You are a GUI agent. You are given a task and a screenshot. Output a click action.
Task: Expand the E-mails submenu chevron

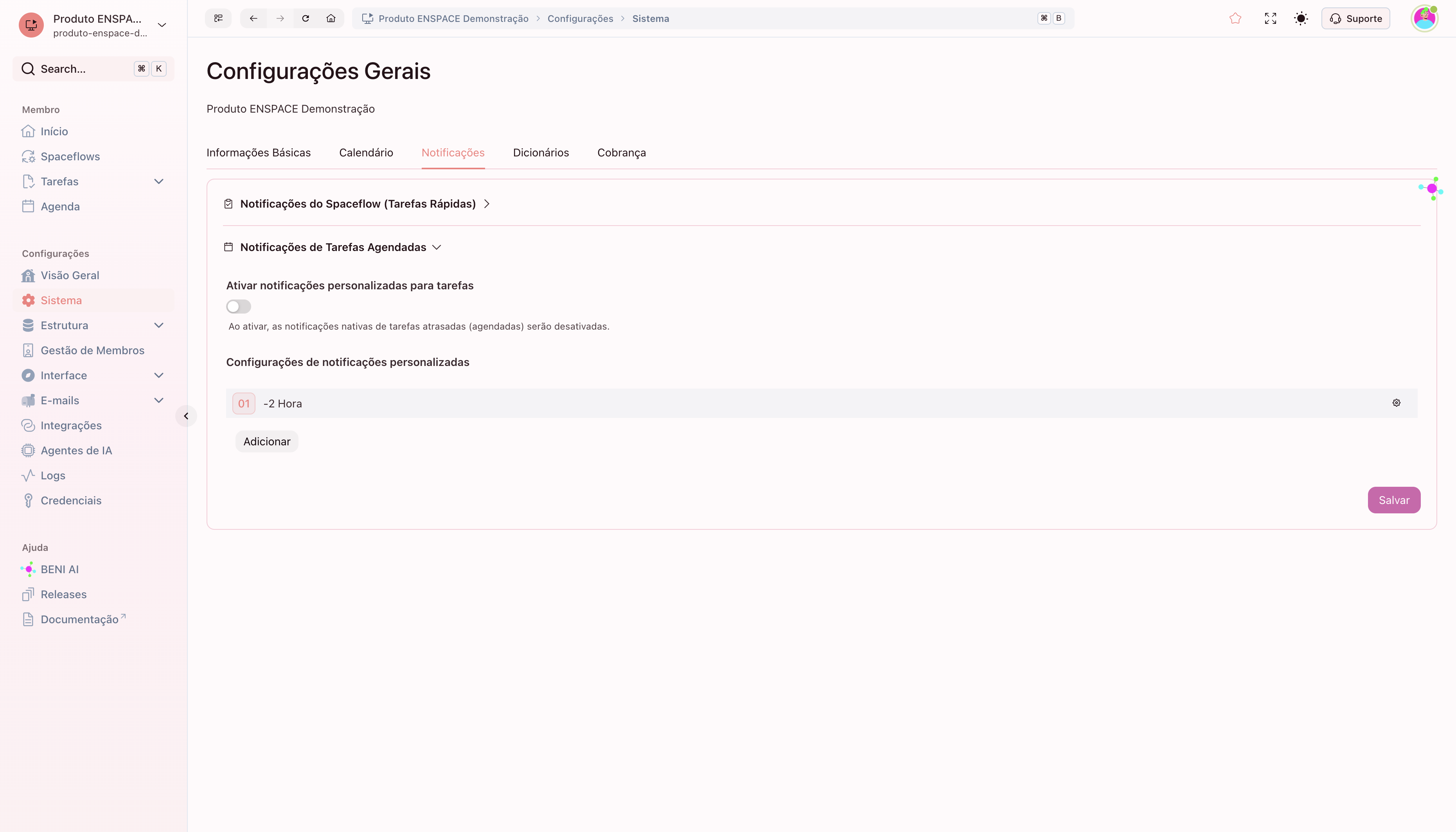coord(159,401)
